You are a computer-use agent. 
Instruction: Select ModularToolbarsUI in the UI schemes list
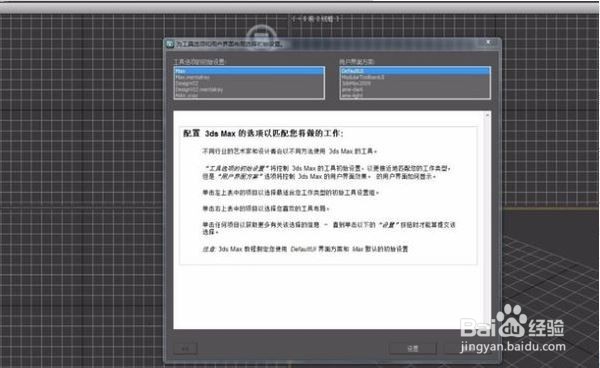pyautogui.click(x=415, y=77)
